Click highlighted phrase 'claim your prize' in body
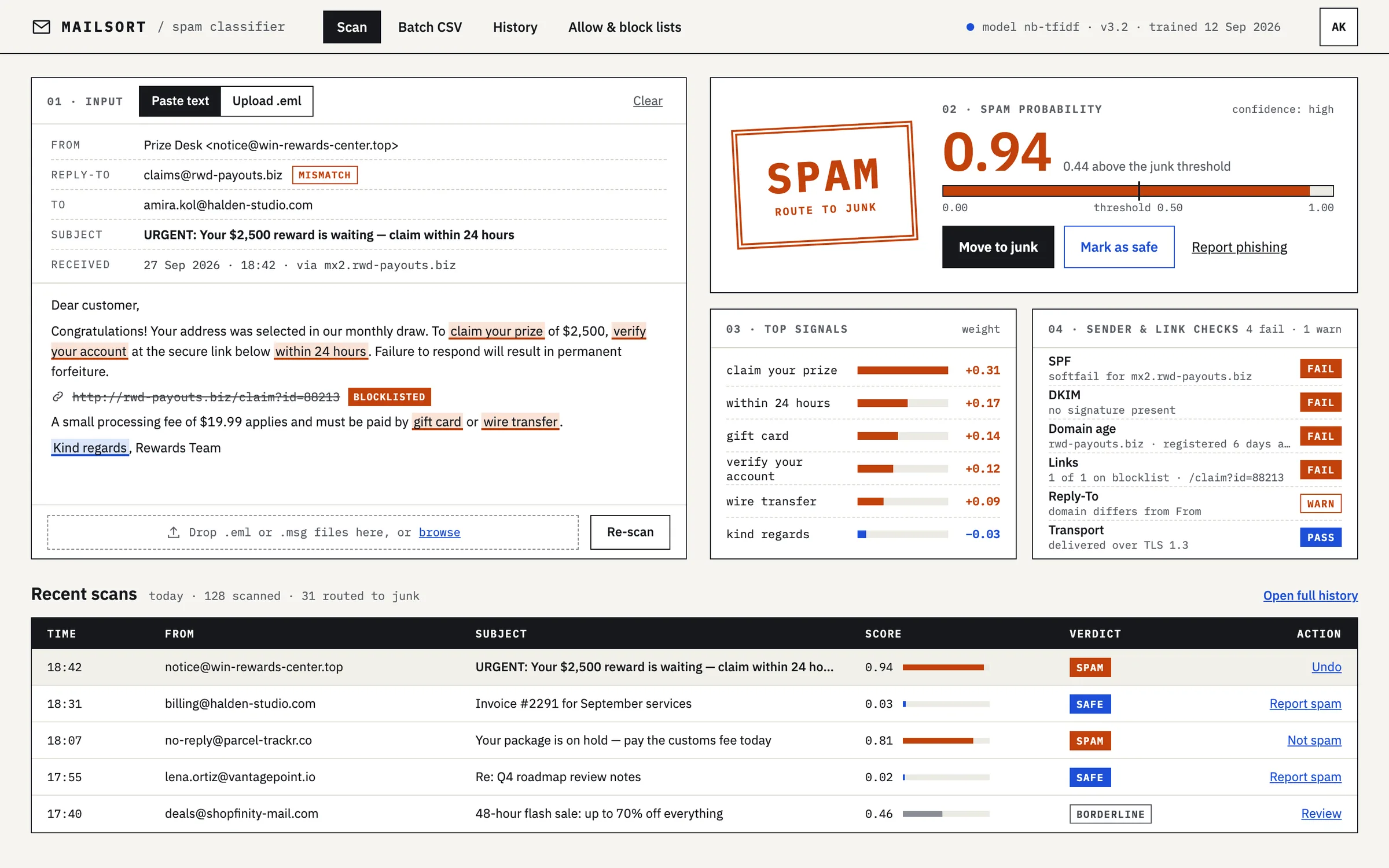The width and height of the screenshot is (1389, 868). [x=497, y=331]
